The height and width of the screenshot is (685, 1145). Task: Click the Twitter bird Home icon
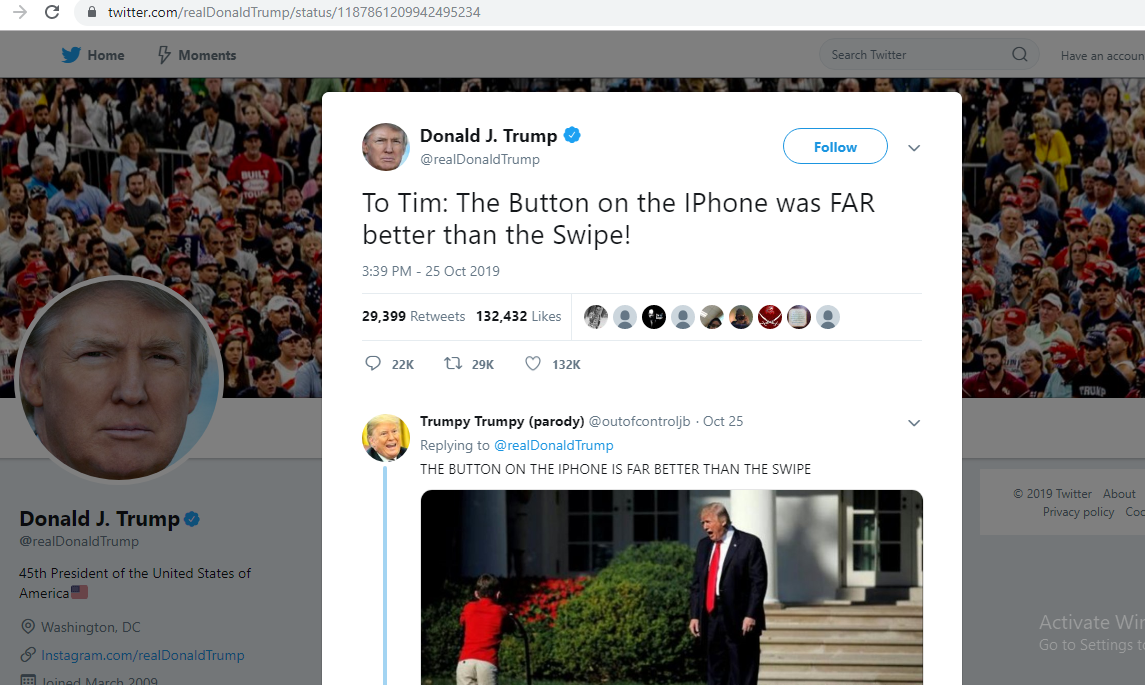71,55
